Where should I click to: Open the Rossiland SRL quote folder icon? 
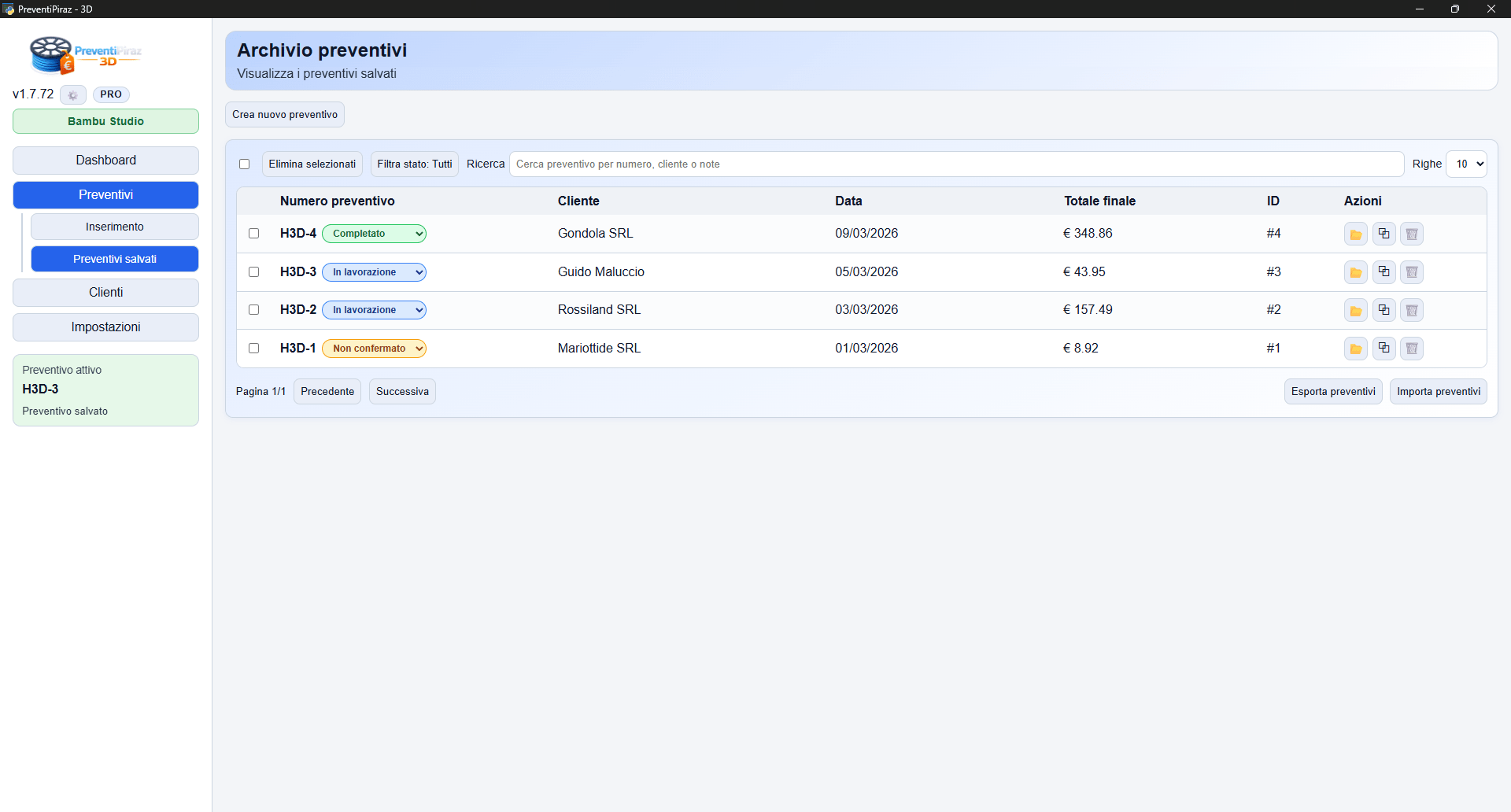[1355, 311]
